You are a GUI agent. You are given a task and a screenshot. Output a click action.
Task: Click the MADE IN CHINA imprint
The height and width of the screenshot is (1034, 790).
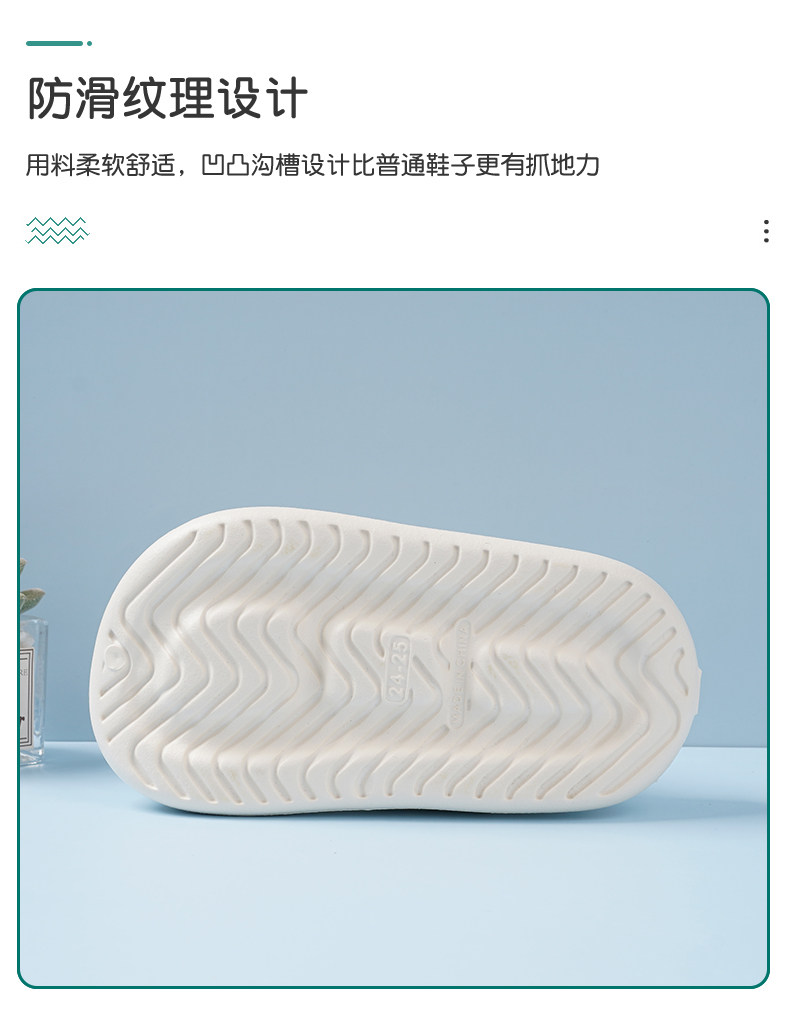point(461,673)
